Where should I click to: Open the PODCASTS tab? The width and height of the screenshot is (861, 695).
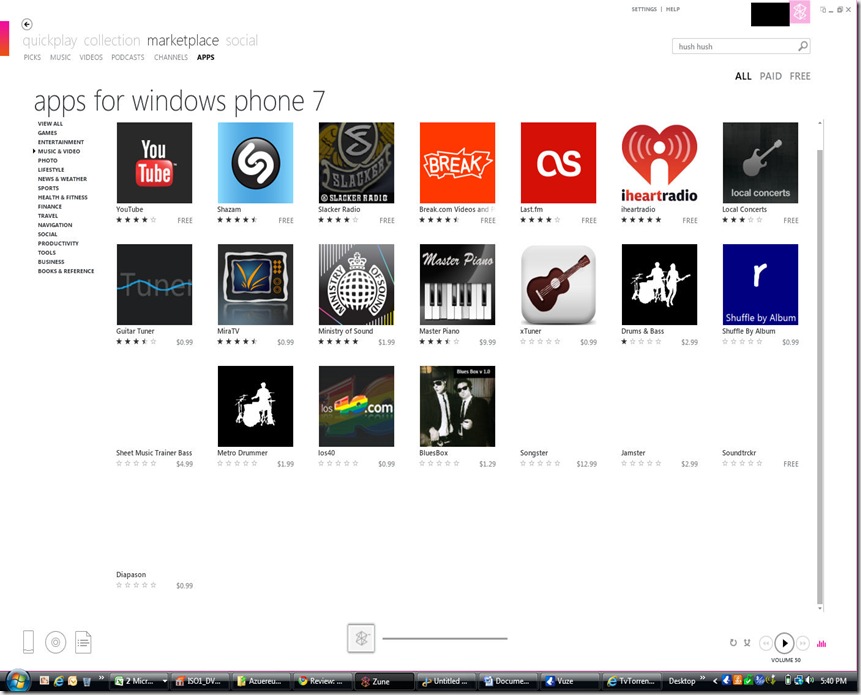(x=128, y=57)
